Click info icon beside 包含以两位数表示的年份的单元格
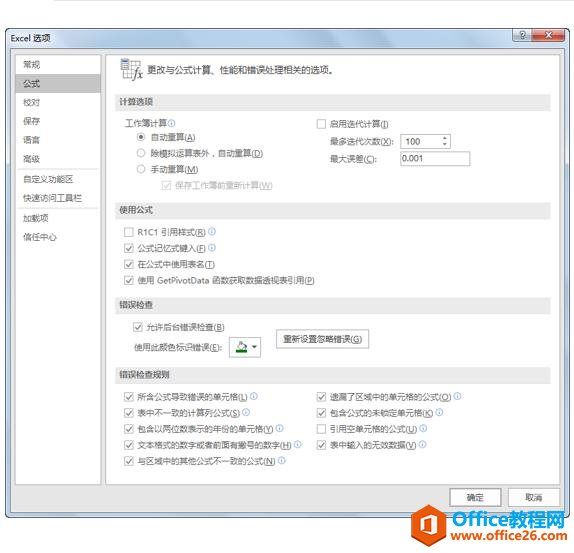574x553 pixels. pos(280,428)
